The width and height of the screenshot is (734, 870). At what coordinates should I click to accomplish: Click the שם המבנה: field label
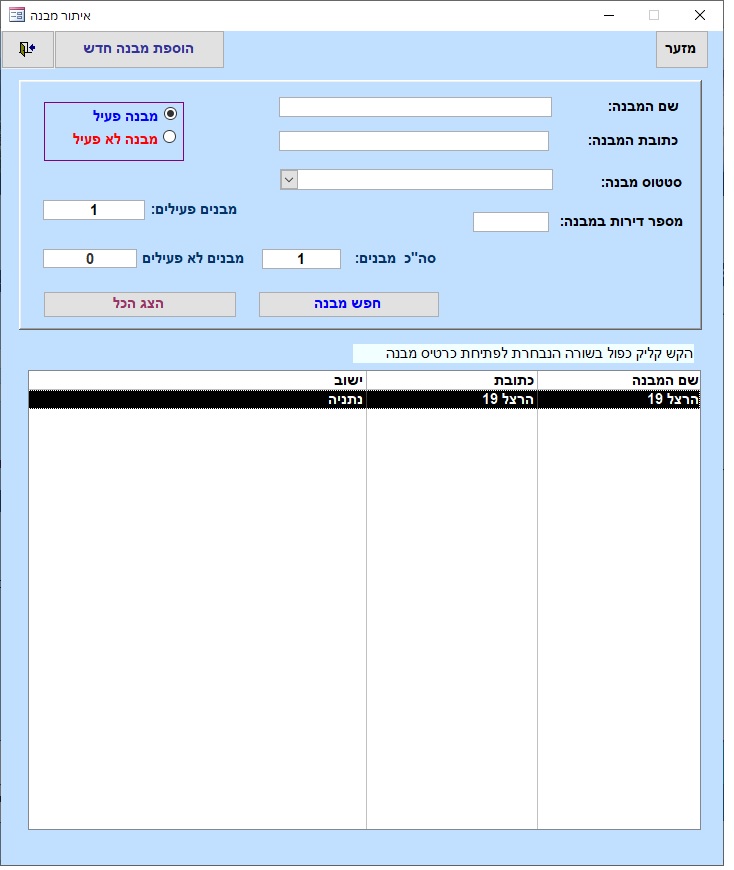(x=643, y=107)
